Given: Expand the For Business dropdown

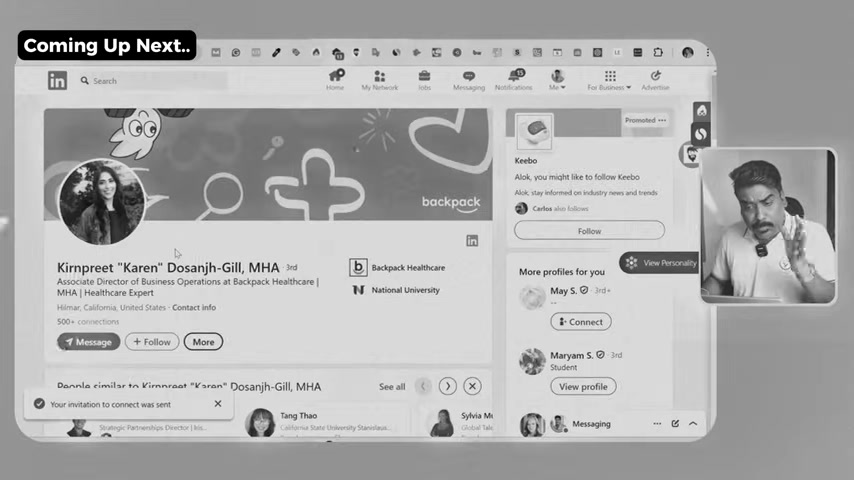Looking at the screenshot, I should point(609,80).
